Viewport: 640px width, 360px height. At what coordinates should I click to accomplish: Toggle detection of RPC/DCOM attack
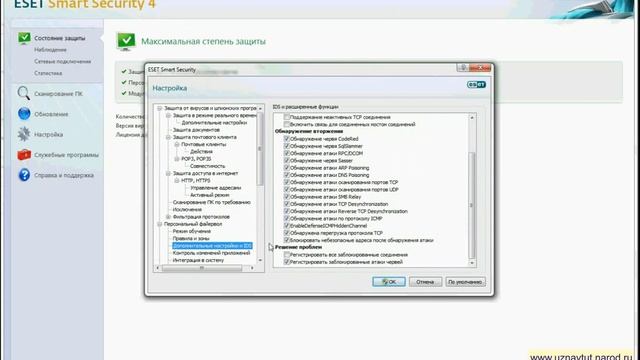pyautogui.click(x=287, y=153)
